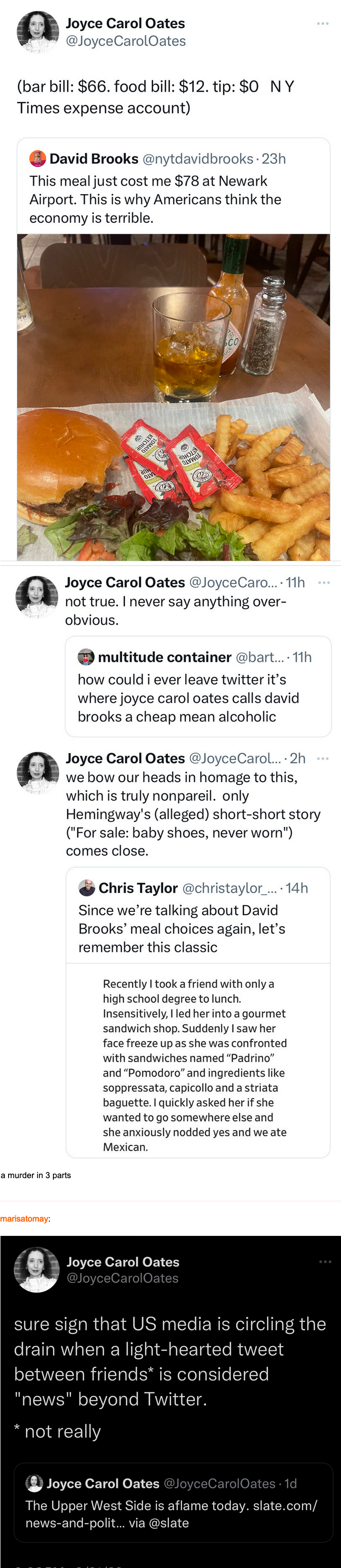The height and width of the screenshot is (1568, 341).
Task: Click David Brooks profile avatar icon
Action: tap(38, 158)
